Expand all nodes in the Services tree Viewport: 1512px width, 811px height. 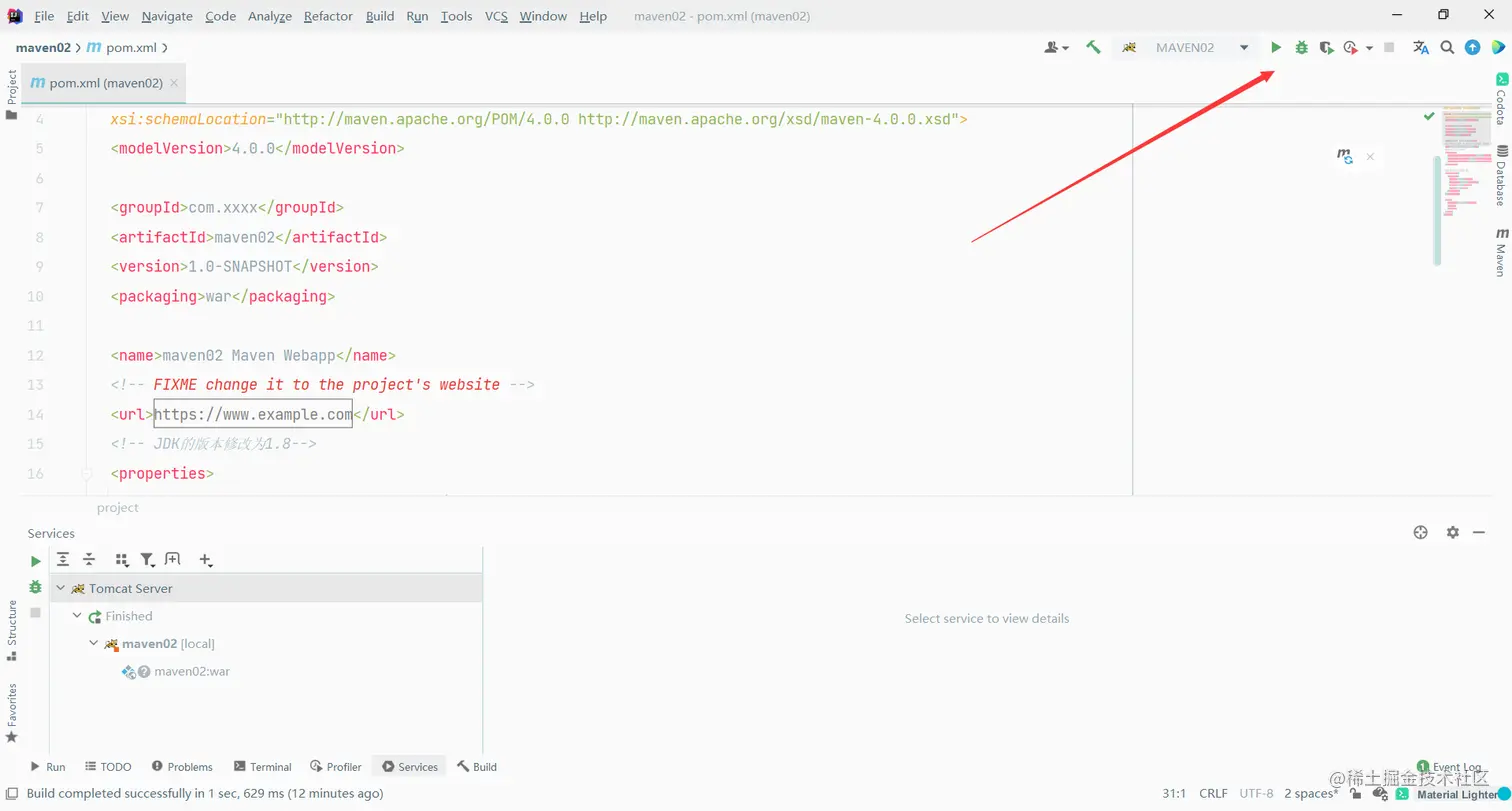click(x=63, y=559)
